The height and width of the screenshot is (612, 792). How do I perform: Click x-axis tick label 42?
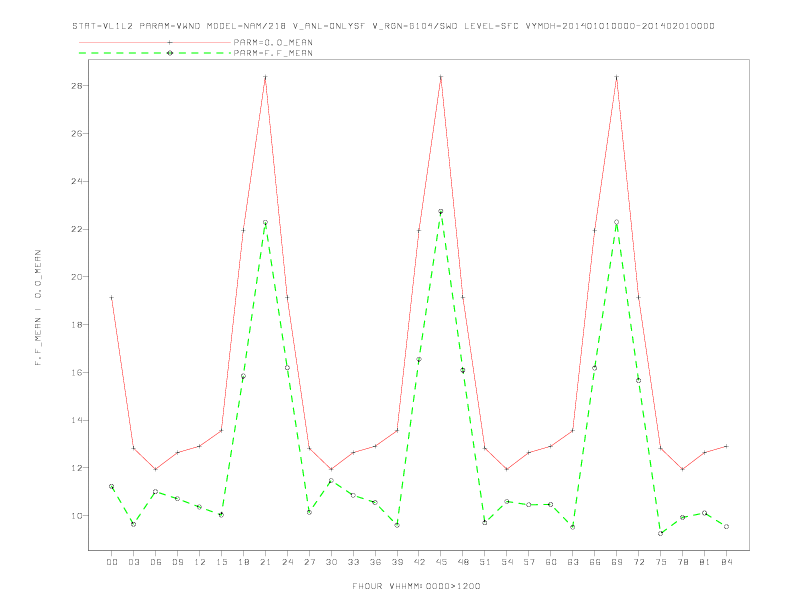coord(419,562)
